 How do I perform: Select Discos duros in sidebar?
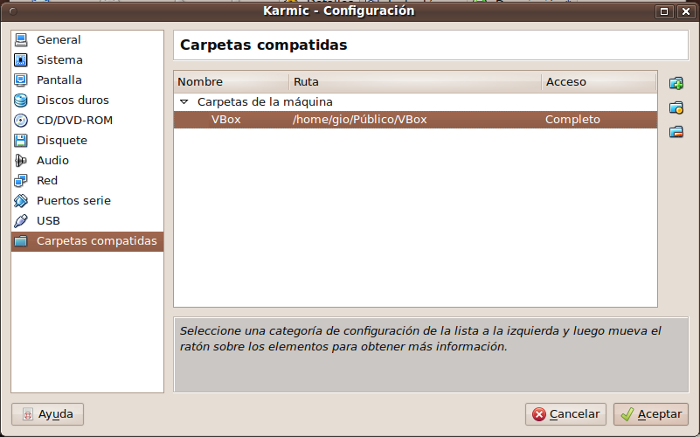pos(72,100)
